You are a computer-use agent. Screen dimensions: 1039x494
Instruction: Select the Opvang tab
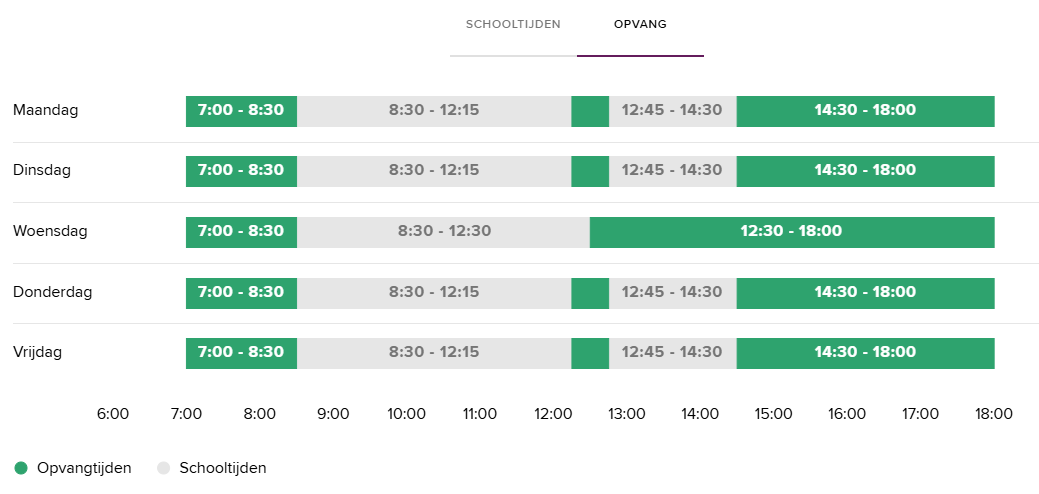tap(640, 24)
